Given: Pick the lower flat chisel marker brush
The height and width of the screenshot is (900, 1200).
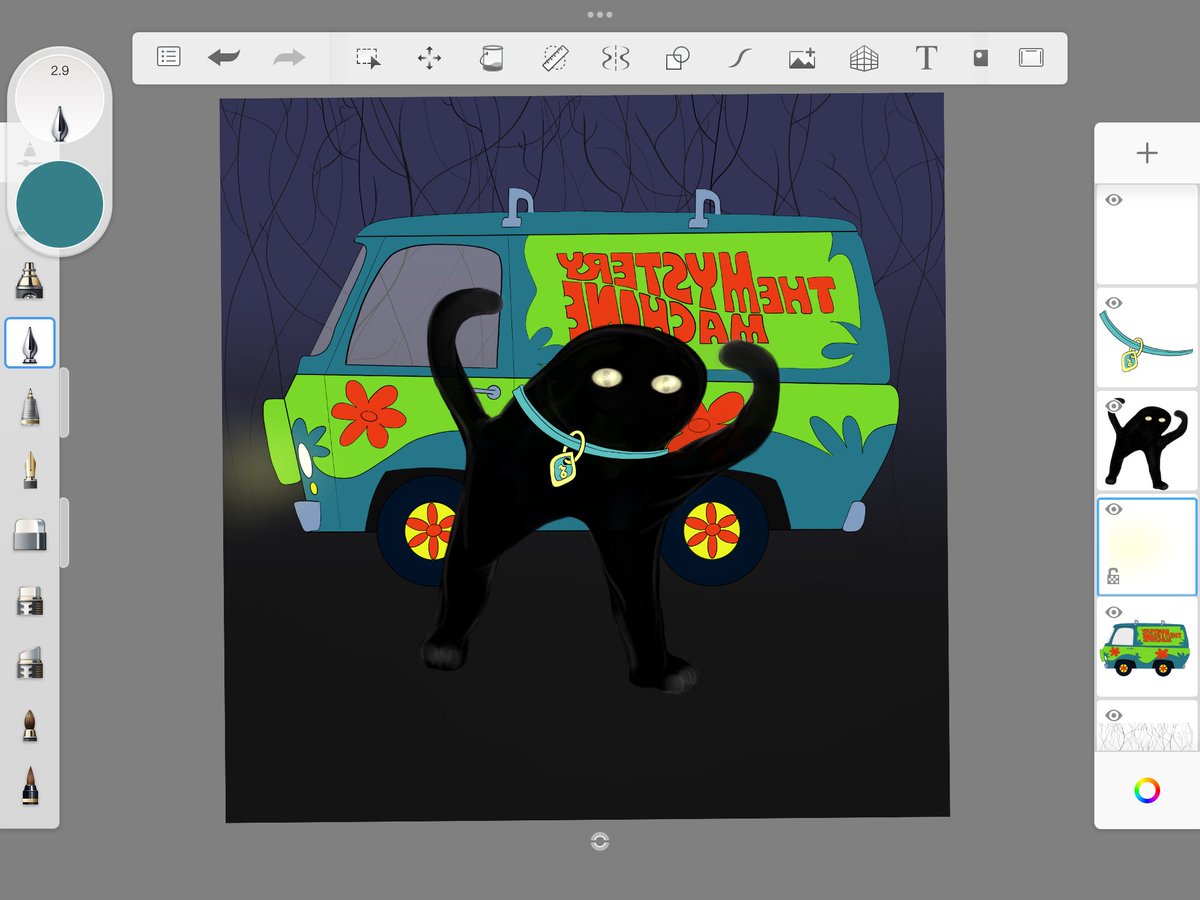Looking at the screenshot, I should [x=30, y=663].
